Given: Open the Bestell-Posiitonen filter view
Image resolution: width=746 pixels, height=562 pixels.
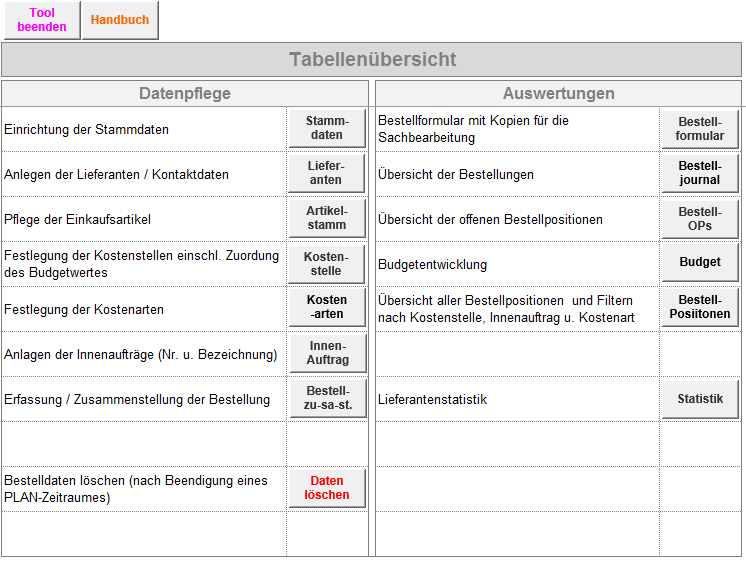Looking at the screenshot, I should [700, 307].
